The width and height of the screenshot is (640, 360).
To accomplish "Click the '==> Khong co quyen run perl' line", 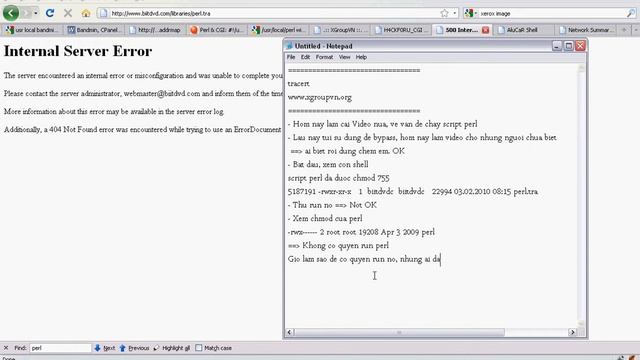I will point(338,246).
